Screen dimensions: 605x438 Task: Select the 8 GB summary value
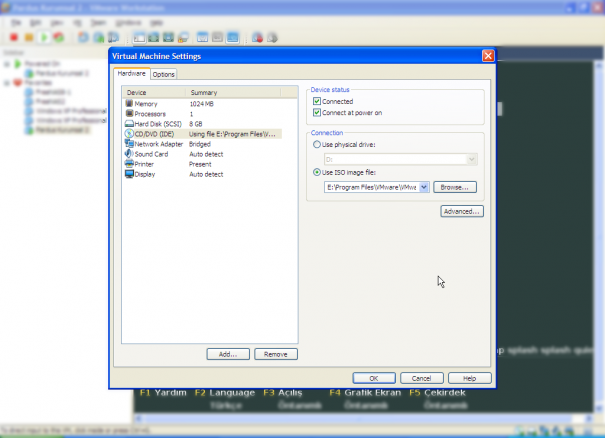tap(196, 124)
